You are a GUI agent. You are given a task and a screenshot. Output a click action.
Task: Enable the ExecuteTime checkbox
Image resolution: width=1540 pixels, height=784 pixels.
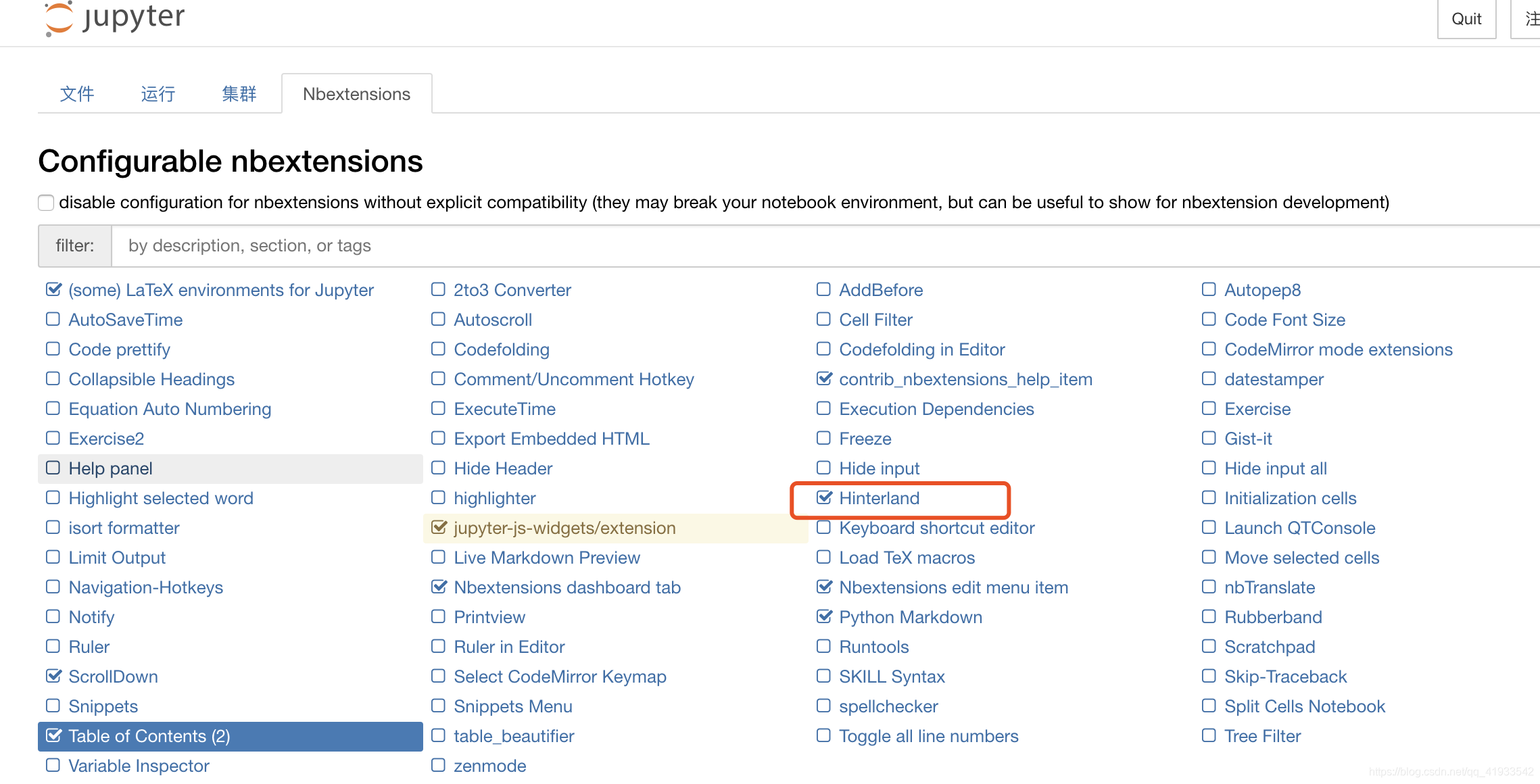click(x=439, y=409)
